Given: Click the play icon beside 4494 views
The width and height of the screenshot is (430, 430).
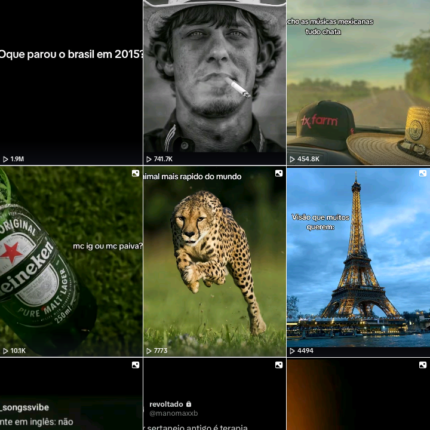Looking at the screenshot, I should coord(292,351).
